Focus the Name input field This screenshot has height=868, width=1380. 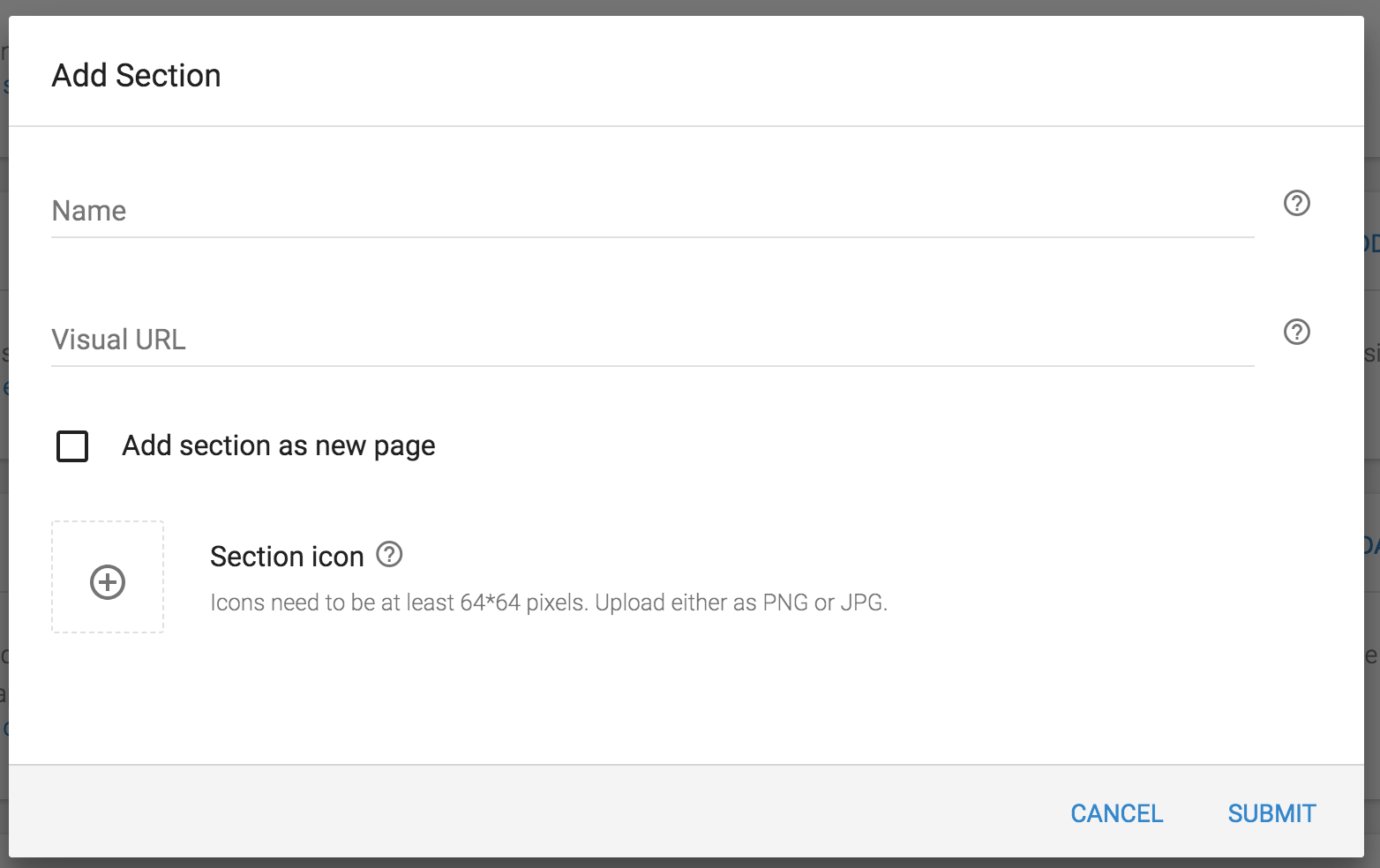pos(653,211)
